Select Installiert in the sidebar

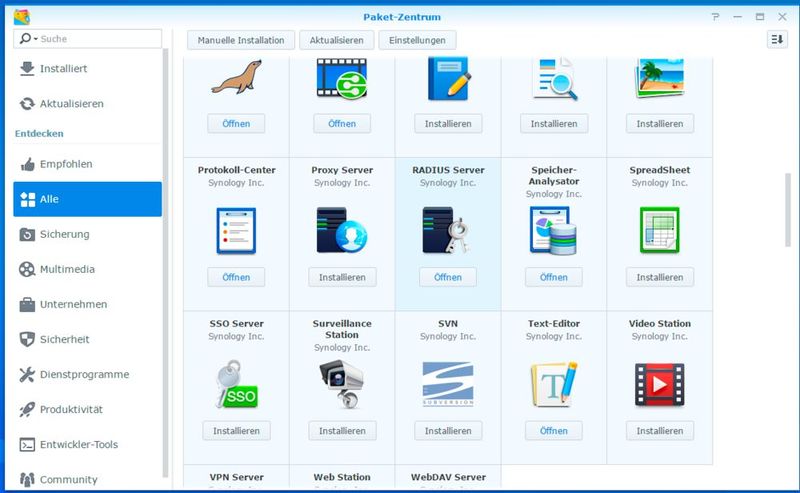tap(87, 68)
